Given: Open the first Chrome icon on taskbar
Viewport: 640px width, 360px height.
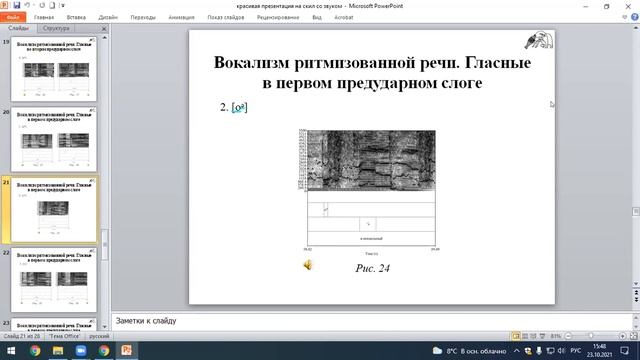Looking at the screenshot, I should pyautogui.click(x=35, y=351).
